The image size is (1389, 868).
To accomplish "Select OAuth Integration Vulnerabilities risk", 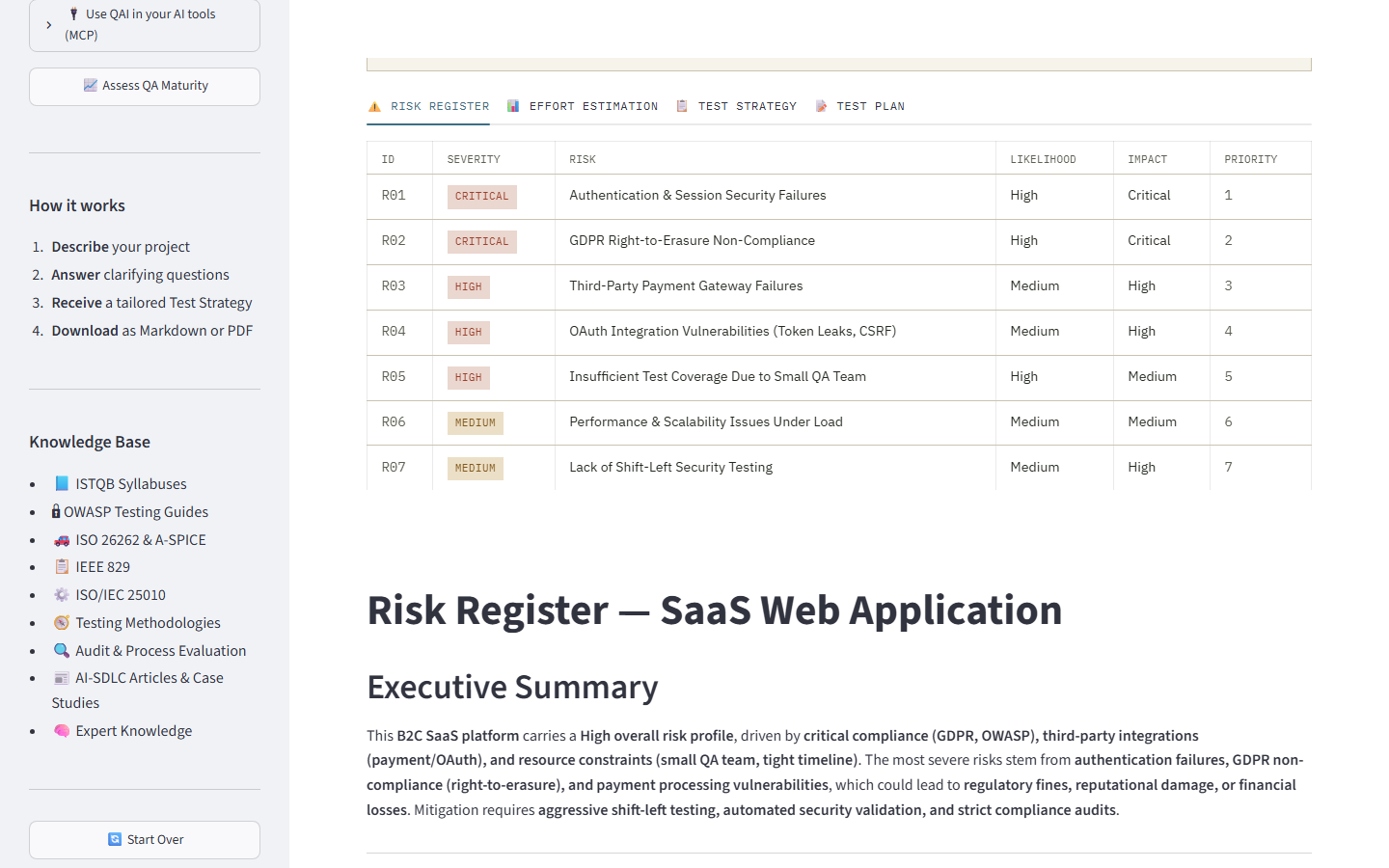I will click(x=732, y=332).
